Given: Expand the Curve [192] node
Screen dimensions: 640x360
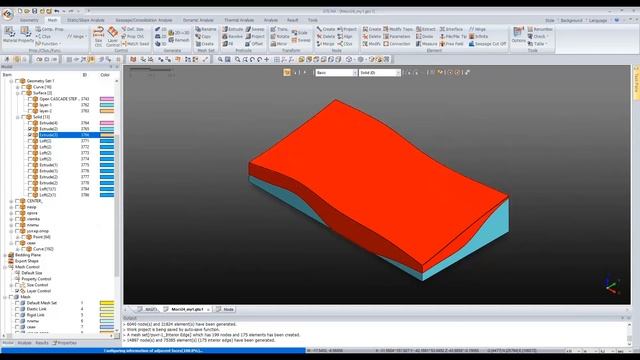Looking at the screenshot, I should [18, 249].
